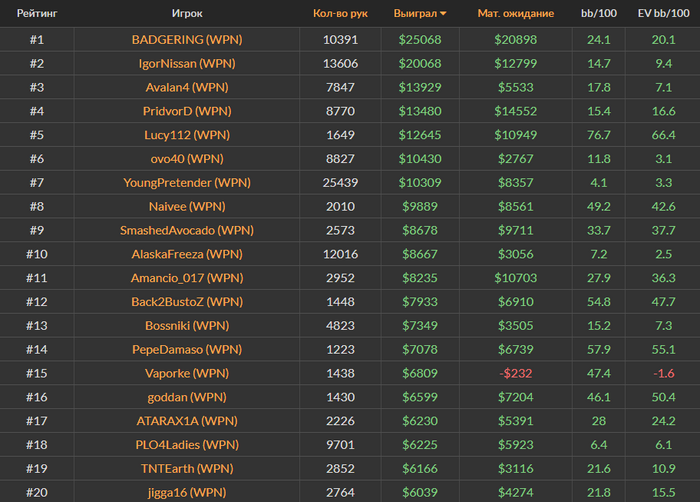View YoungPretender (WPN) player stats

[x=187, y=182]
